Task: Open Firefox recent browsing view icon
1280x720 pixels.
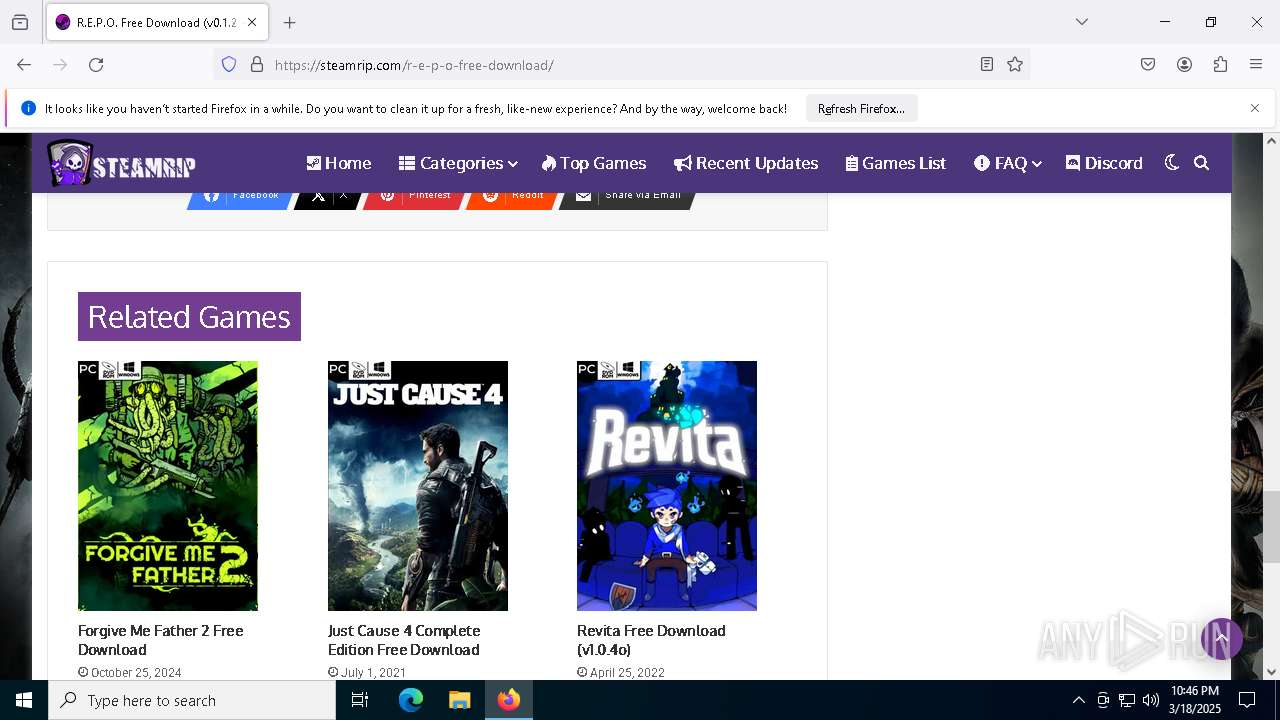Action: (20, 22)
